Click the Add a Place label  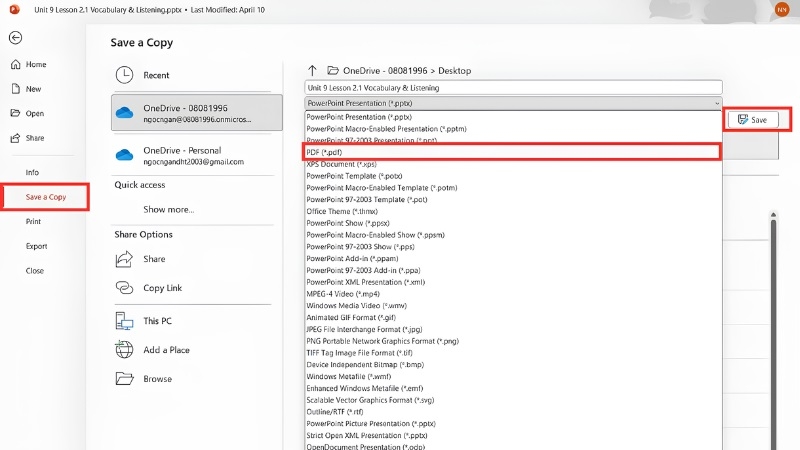(x=166, y=349)
